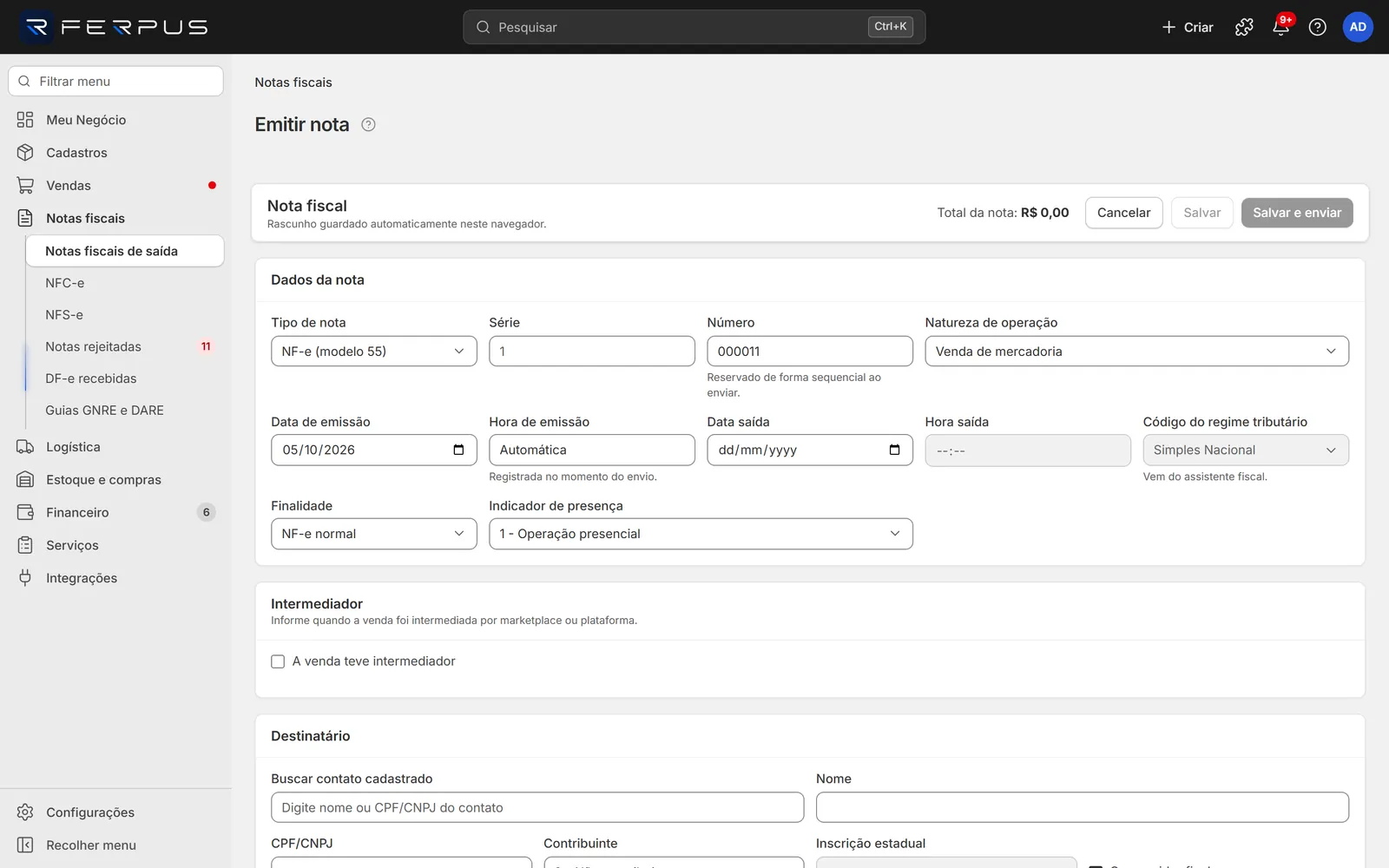Open the AD user avatar menu
Screen dimensions: 1389x868
pos(1358,27)
